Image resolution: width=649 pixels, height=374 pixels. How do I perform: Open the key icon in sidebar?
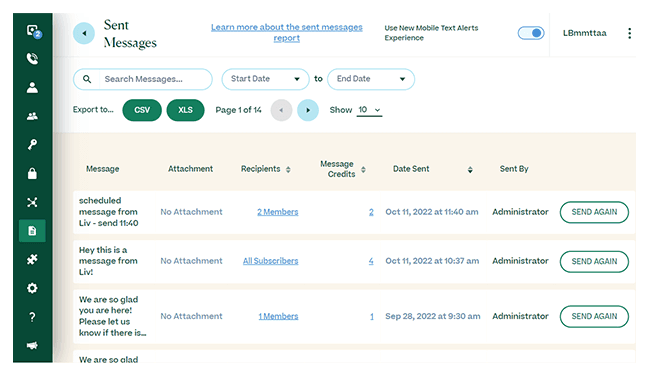click(x=32, y=144)
